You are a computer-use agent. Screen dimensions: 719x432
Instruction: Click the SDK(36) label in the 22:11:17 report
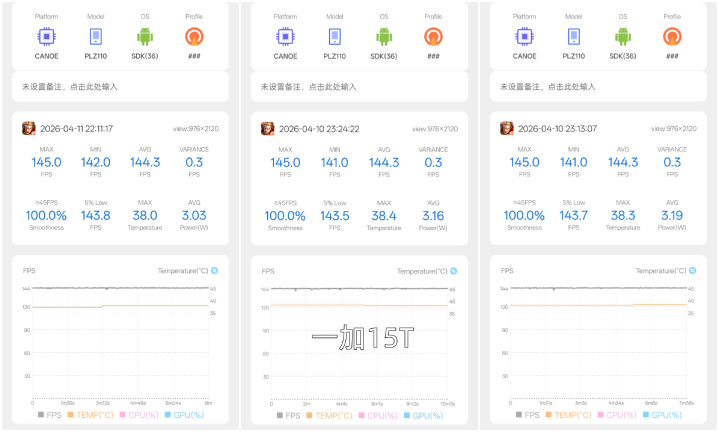(x=145, y=56)
